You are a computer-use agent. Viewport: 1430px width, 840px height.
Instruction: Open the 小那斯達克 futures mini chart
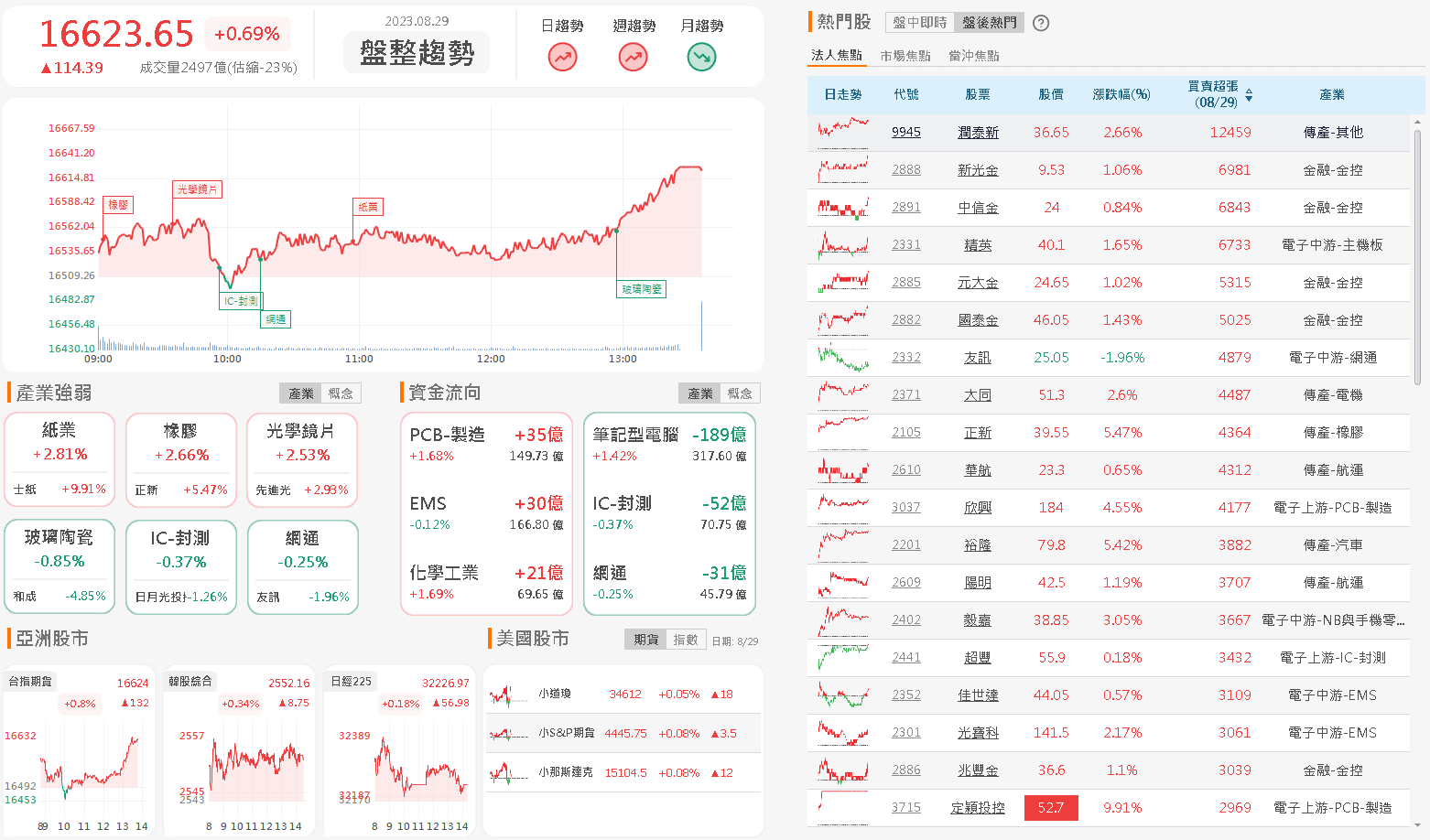(509, 773)
